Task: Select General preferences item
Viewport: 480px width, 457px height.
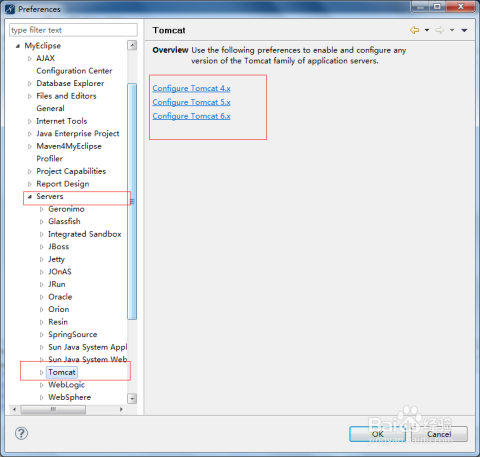Action: coord(50,108)
